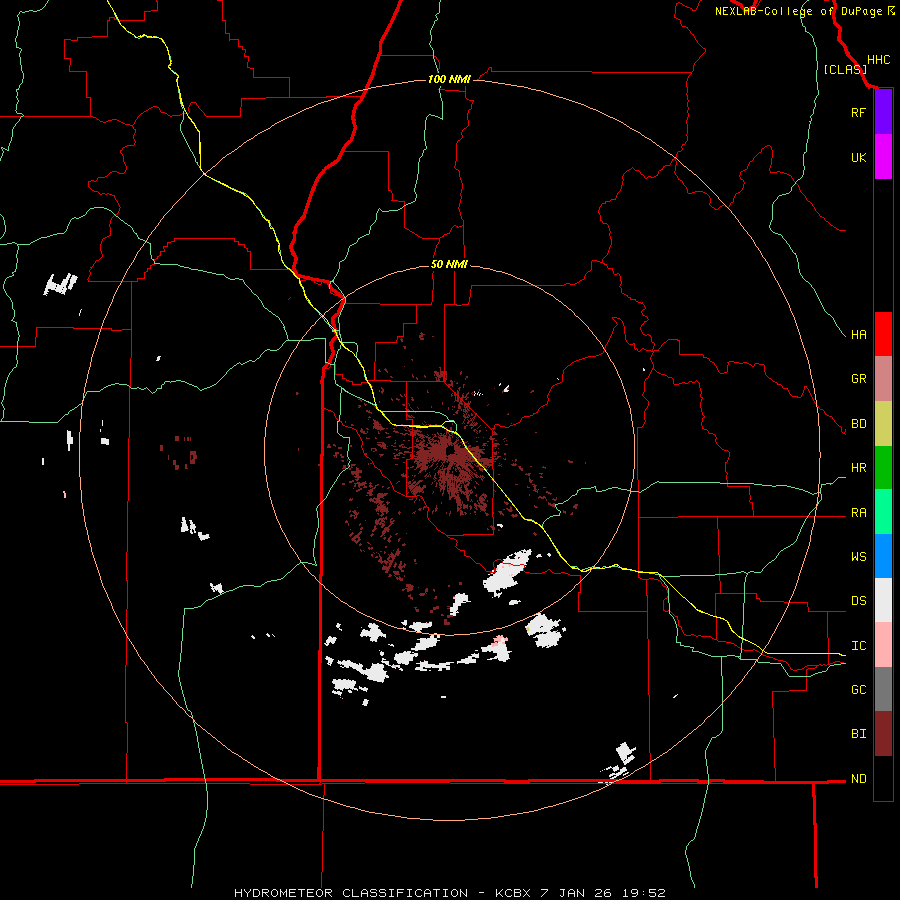Select the dark green HR legend color block
Image resolution: width=900 pixels, height=900 pixels.
point(883,468)
